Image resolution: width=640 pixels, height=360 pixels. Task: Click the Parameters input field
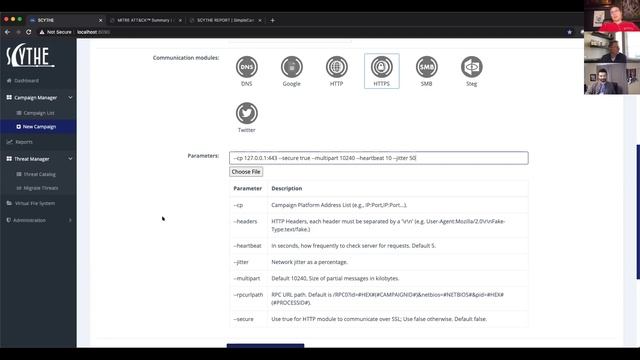[x=378, y=158]
